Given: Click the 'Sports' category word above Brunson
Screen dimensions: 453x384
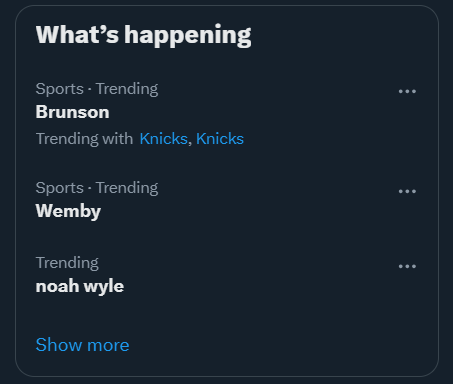Looking at the screenshot, I should point(59,89).
